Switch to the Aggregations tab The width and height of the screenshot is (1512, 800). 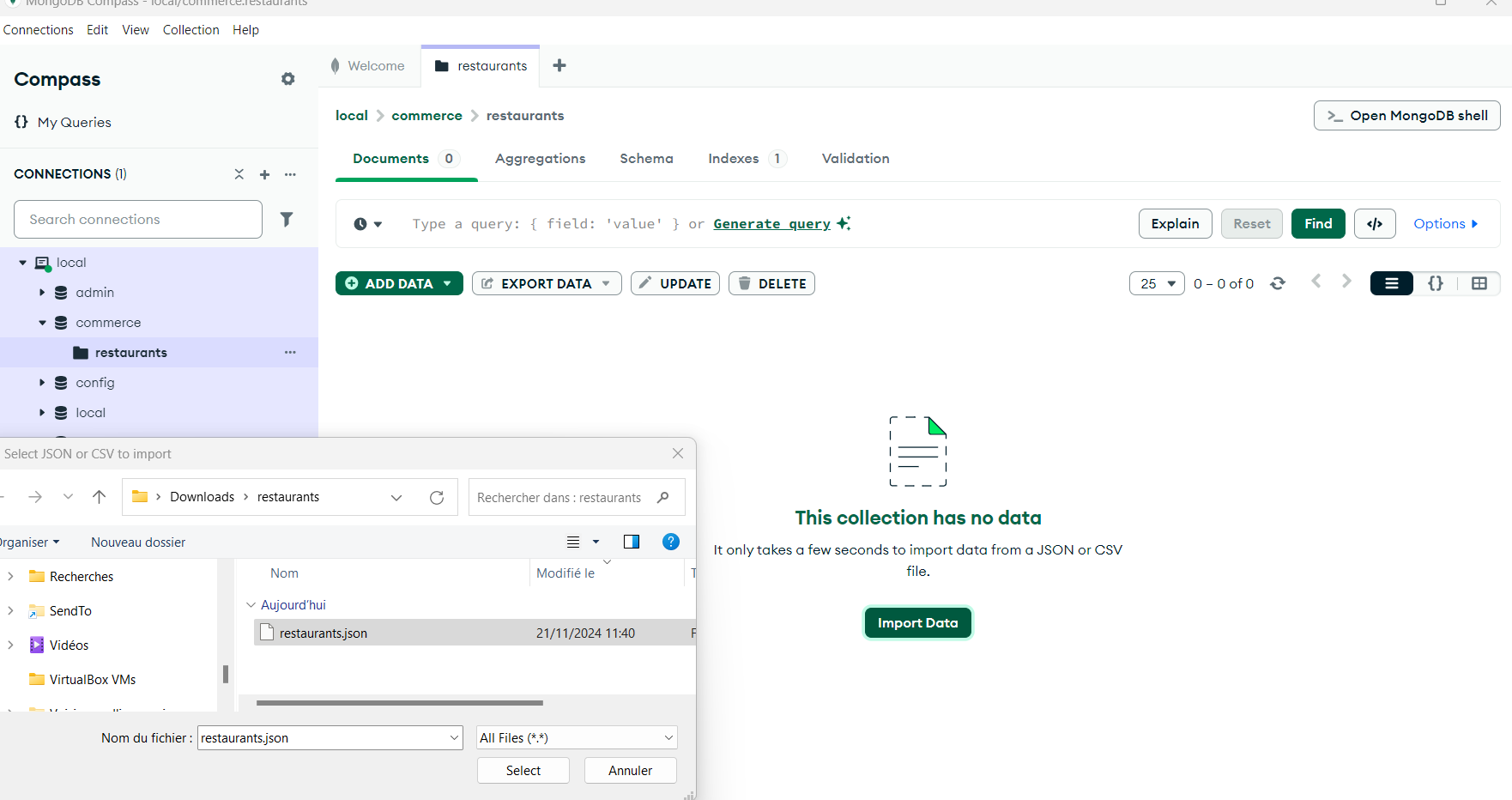click(540, 159)
